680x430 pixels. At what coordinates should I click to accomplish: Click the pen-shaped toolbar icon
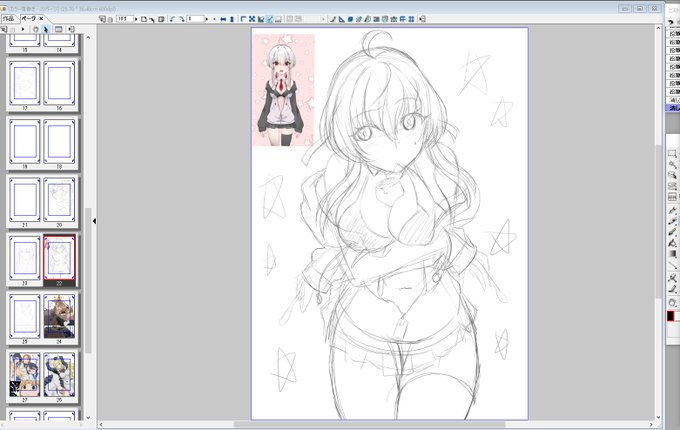333,19
